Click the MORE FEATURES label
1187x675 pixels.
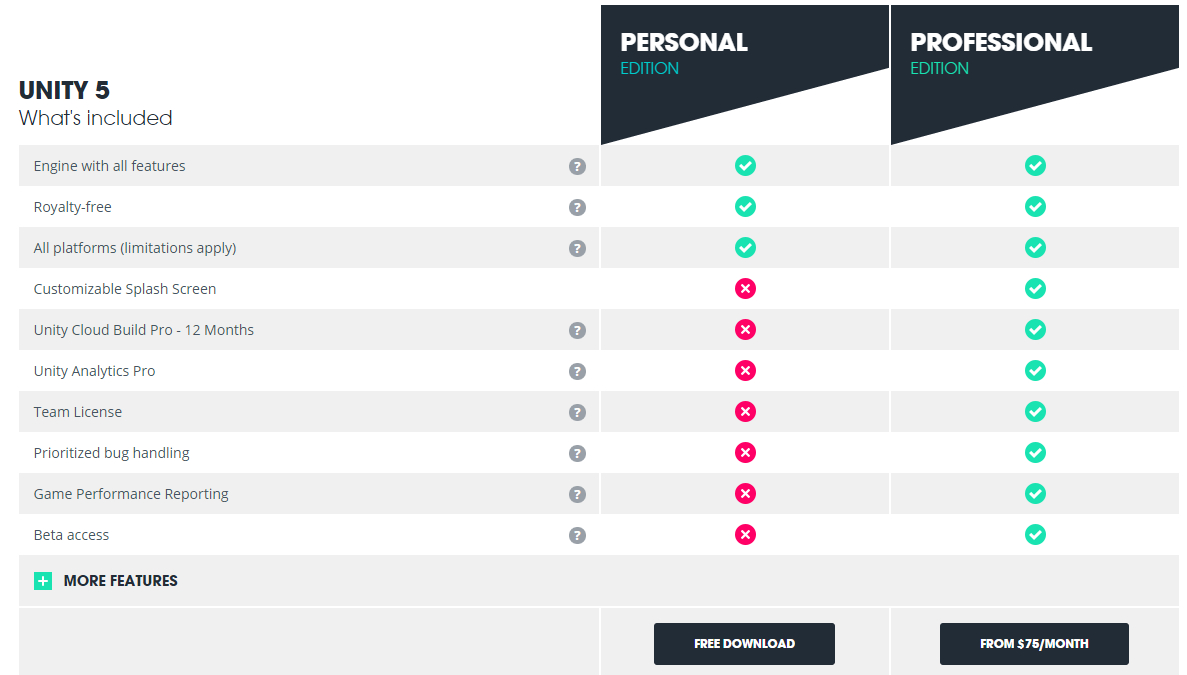click(120, 581)
